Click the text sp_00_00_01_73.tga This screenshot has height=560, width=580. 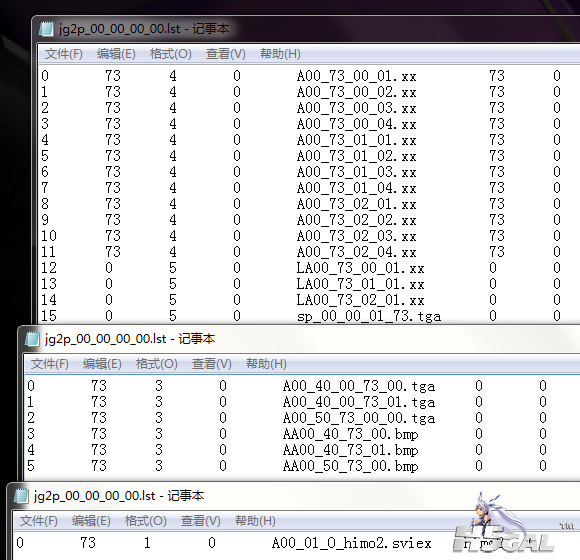pos(369,316)
